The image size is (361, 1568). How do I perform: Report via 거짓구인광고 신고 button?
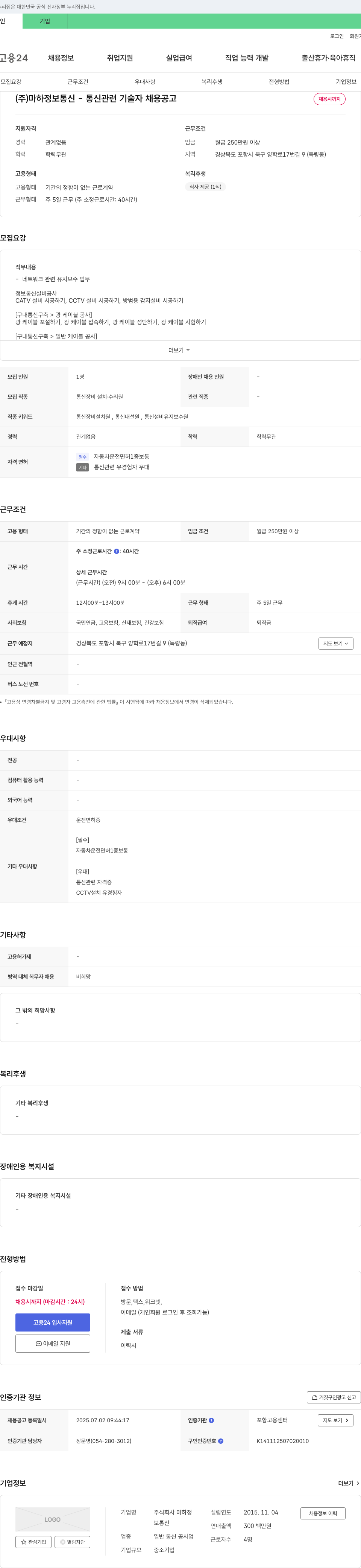[x=334, y=1397]
